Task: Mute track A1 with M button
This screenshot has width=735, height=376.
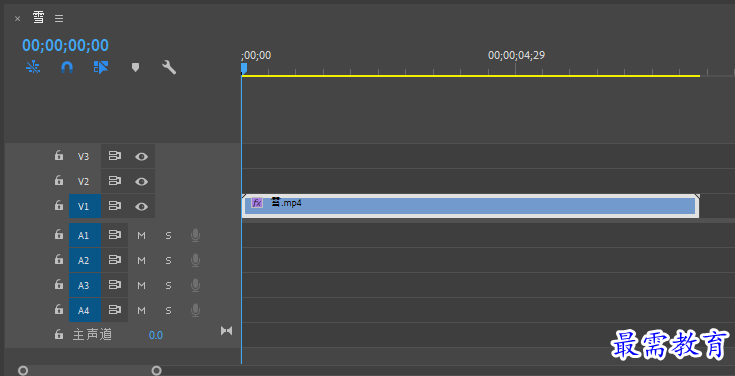Action: (141, 235)
